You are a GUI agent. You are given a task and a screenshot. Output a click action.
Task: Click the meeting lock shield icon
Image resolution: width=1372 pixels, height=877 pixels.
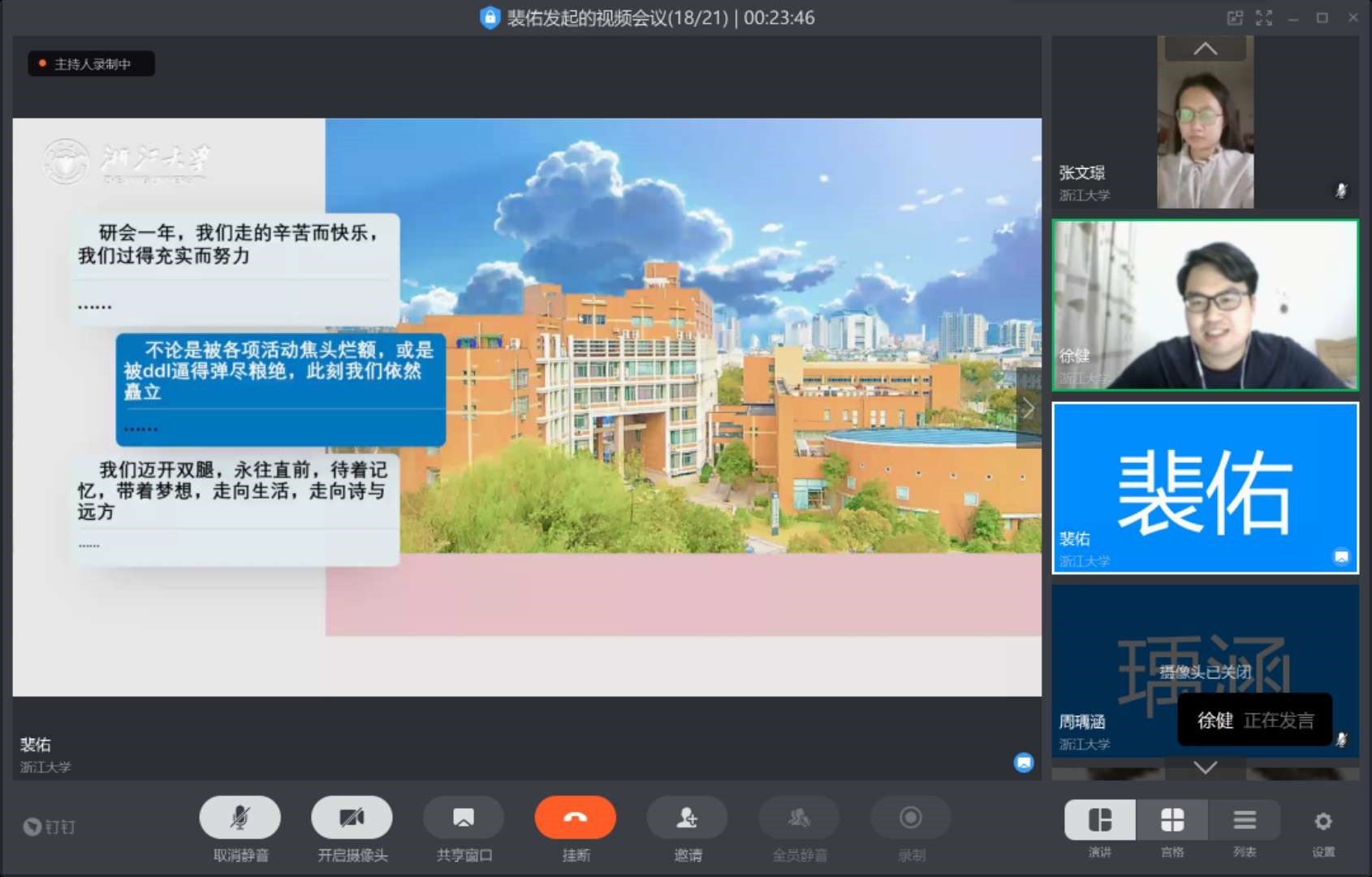[490, 18]
